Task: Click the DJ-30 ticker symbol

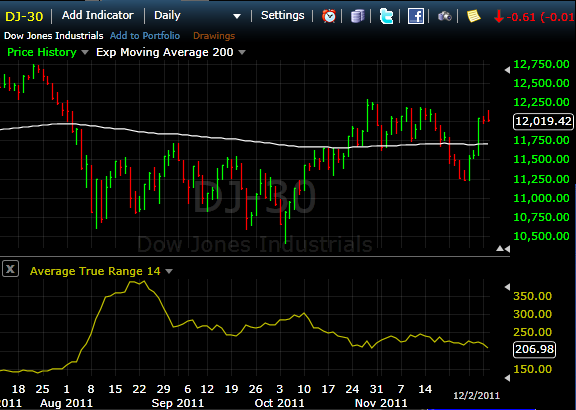Action: [24, 17]
